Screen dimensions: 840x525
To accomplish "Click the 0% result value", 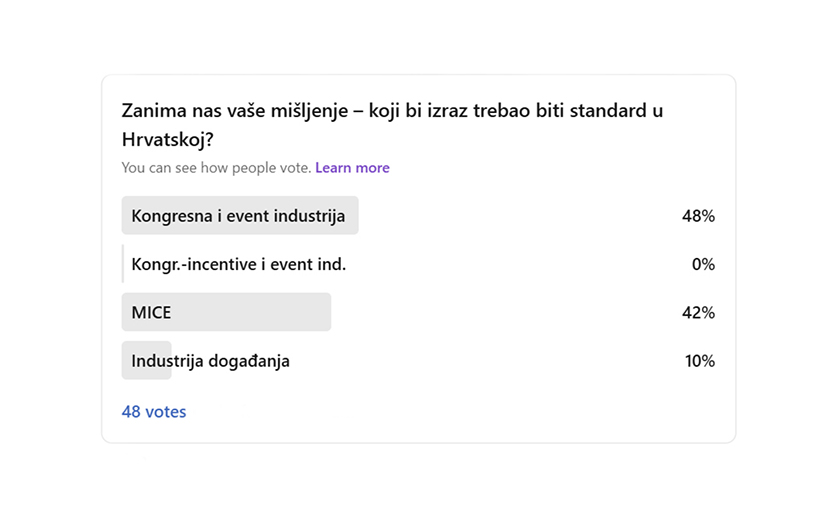I will (x=703, y=265).
